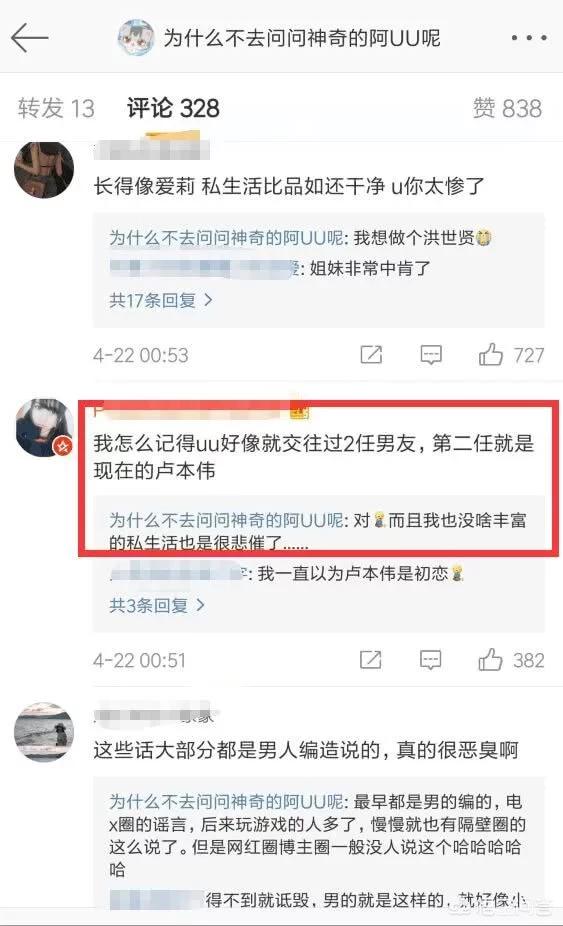The width and height of the screenshot is (563, 926).
Task: Open the 为什么不去问问神奇的阿UU呢 reply link about 洪世贤
Action: click(x=226, y=237)
